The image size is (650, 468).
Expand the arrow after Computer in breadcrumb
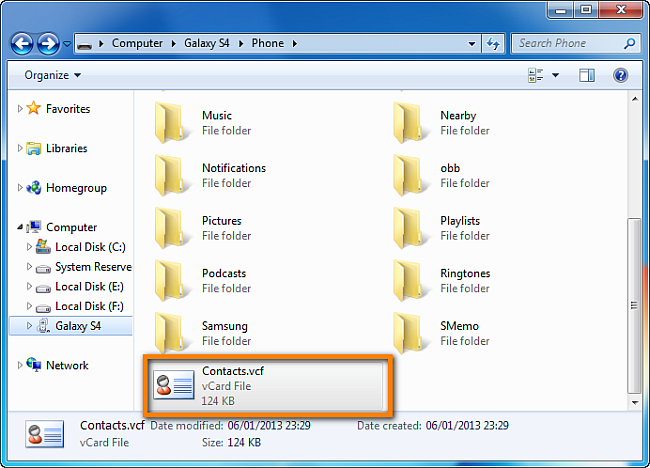(173, 44)
